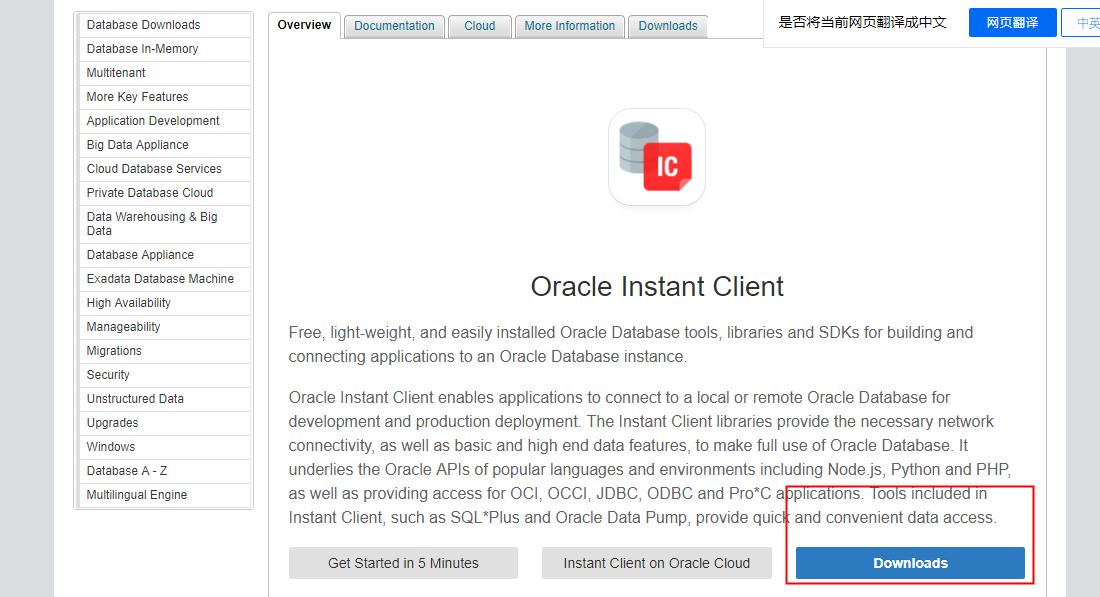
Task: Open More Key Features link
Action: (x=164, y=97)
